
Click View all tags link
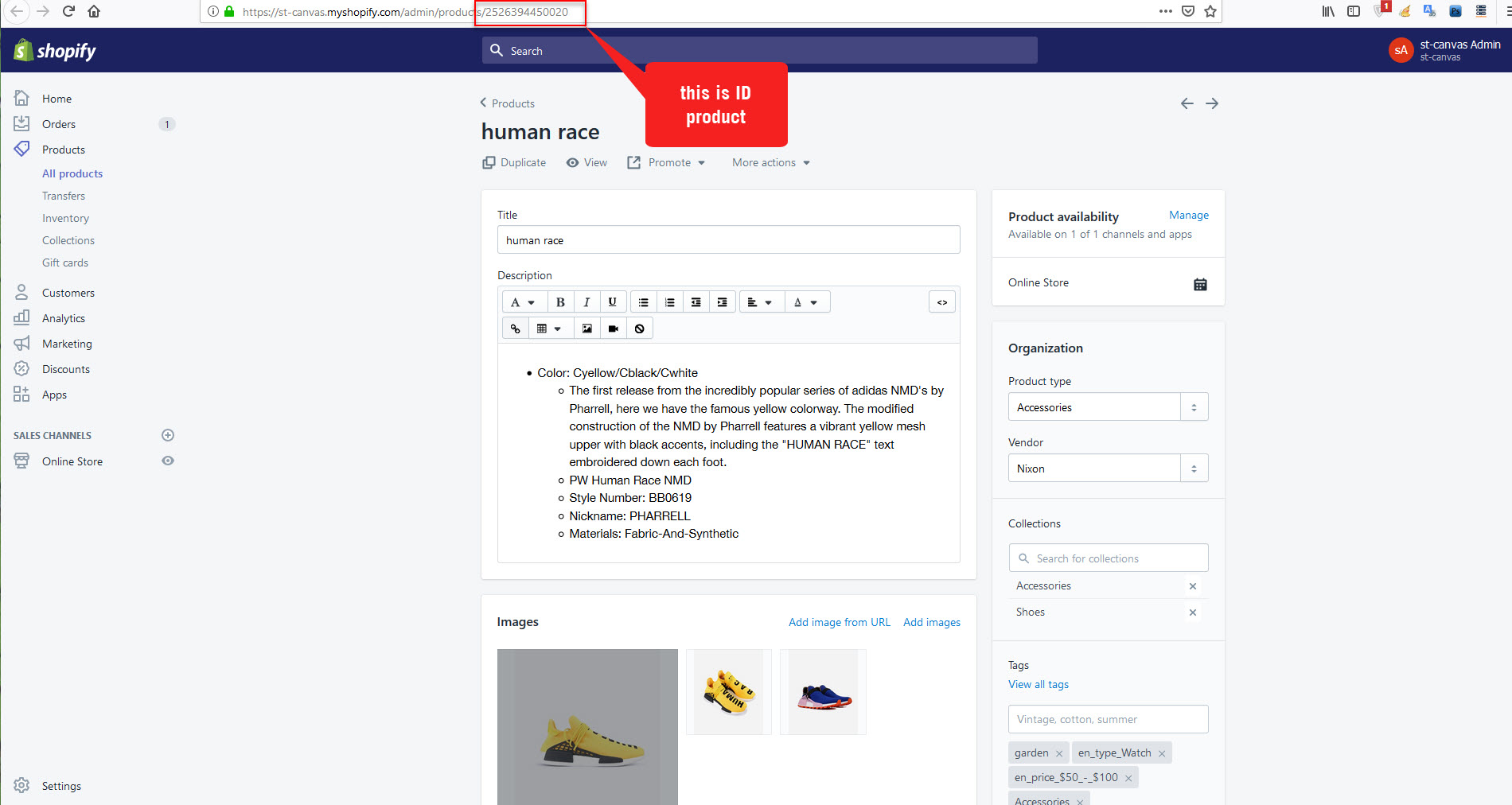click(1039, 684)
